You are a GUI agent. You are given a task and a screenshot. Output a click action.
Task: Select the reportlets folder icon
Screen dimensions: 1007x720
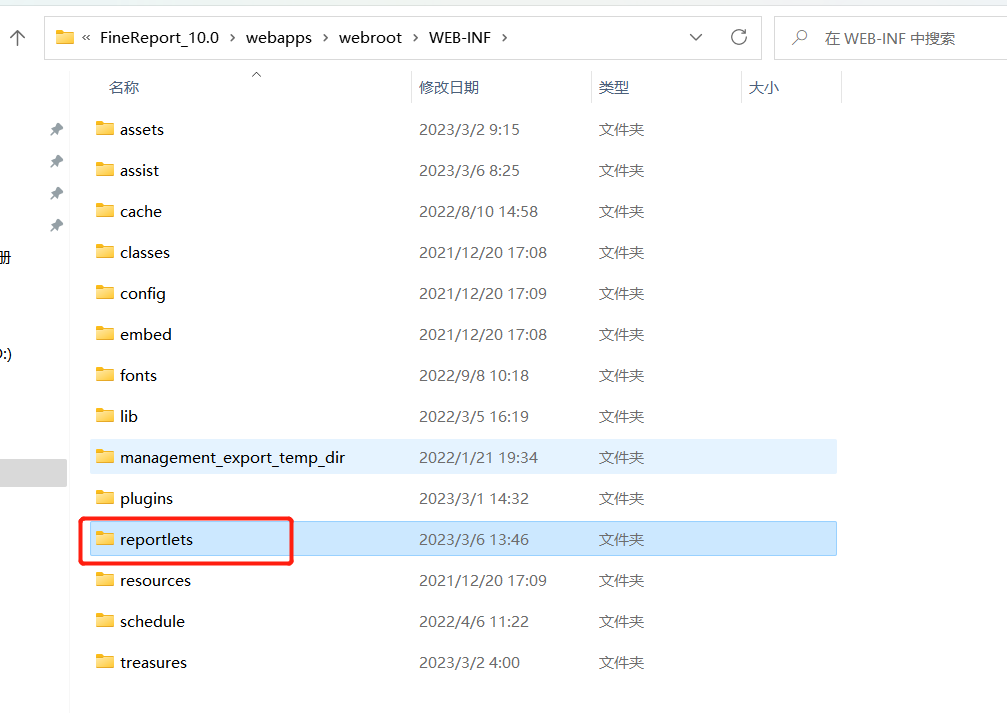click(x=105, y=539)
